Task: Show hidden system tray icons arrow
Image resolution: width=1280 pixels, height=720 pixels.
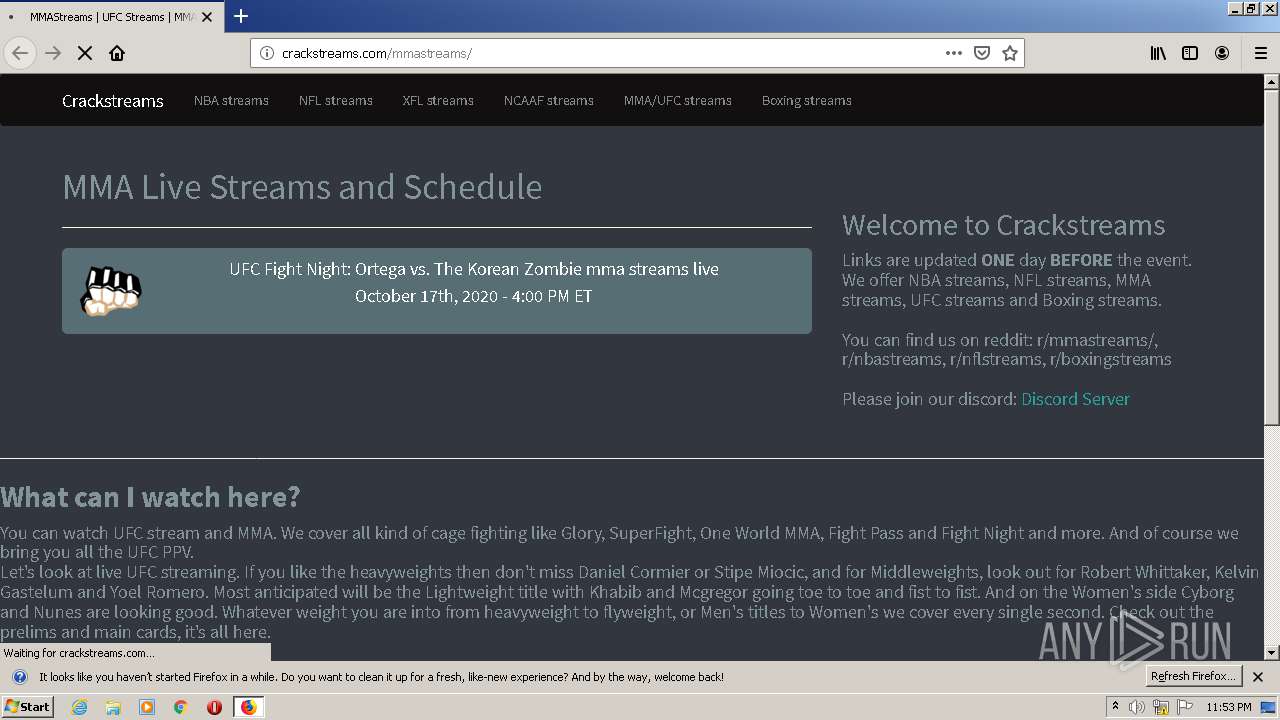Action: click(1115, 707)
